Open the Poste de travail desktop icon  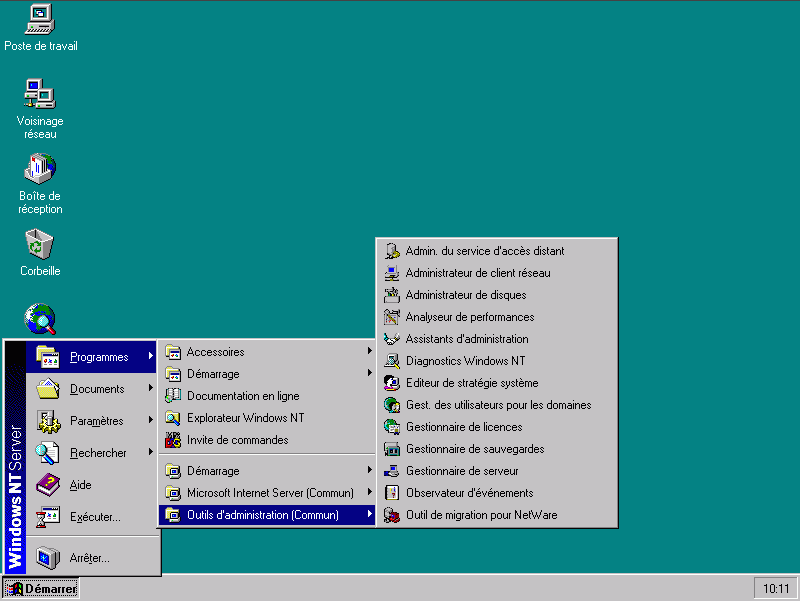(x=40, y=19)
